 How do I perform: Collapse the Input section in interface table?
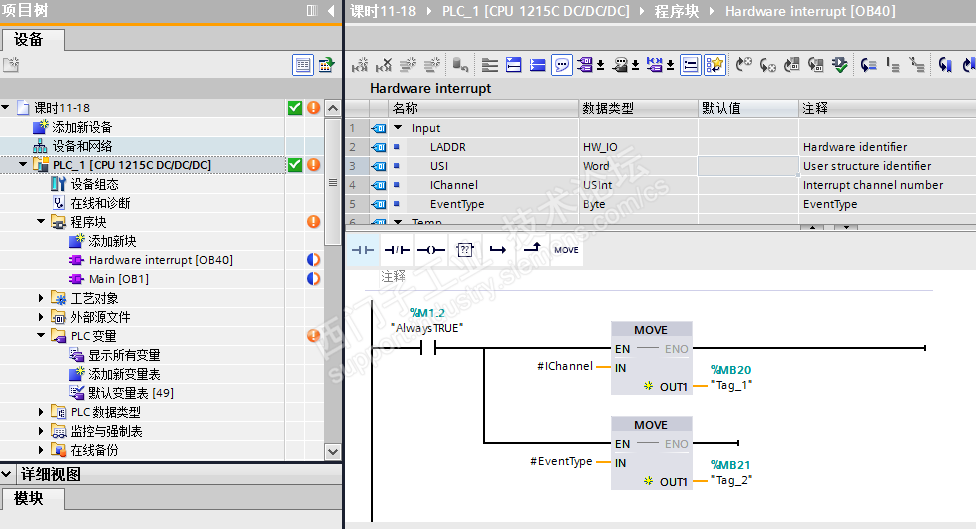[398, 128]
